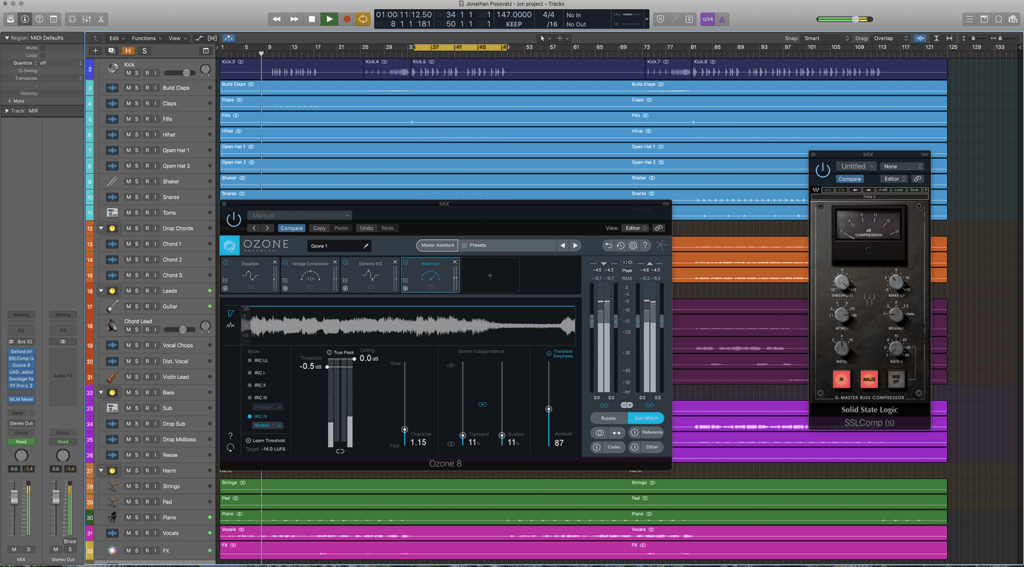Open the Ozone Manual preset dropdown

(300, 215)
